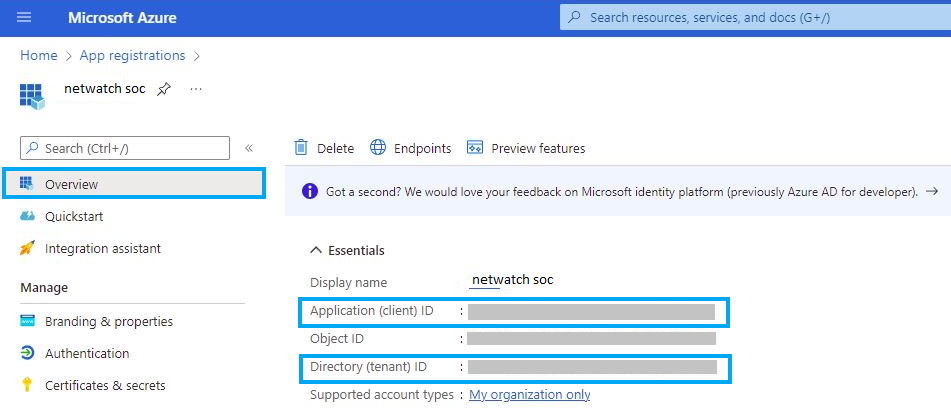Click the Quickstart cloud icon
951x408 pixels.
coord(27,216)
